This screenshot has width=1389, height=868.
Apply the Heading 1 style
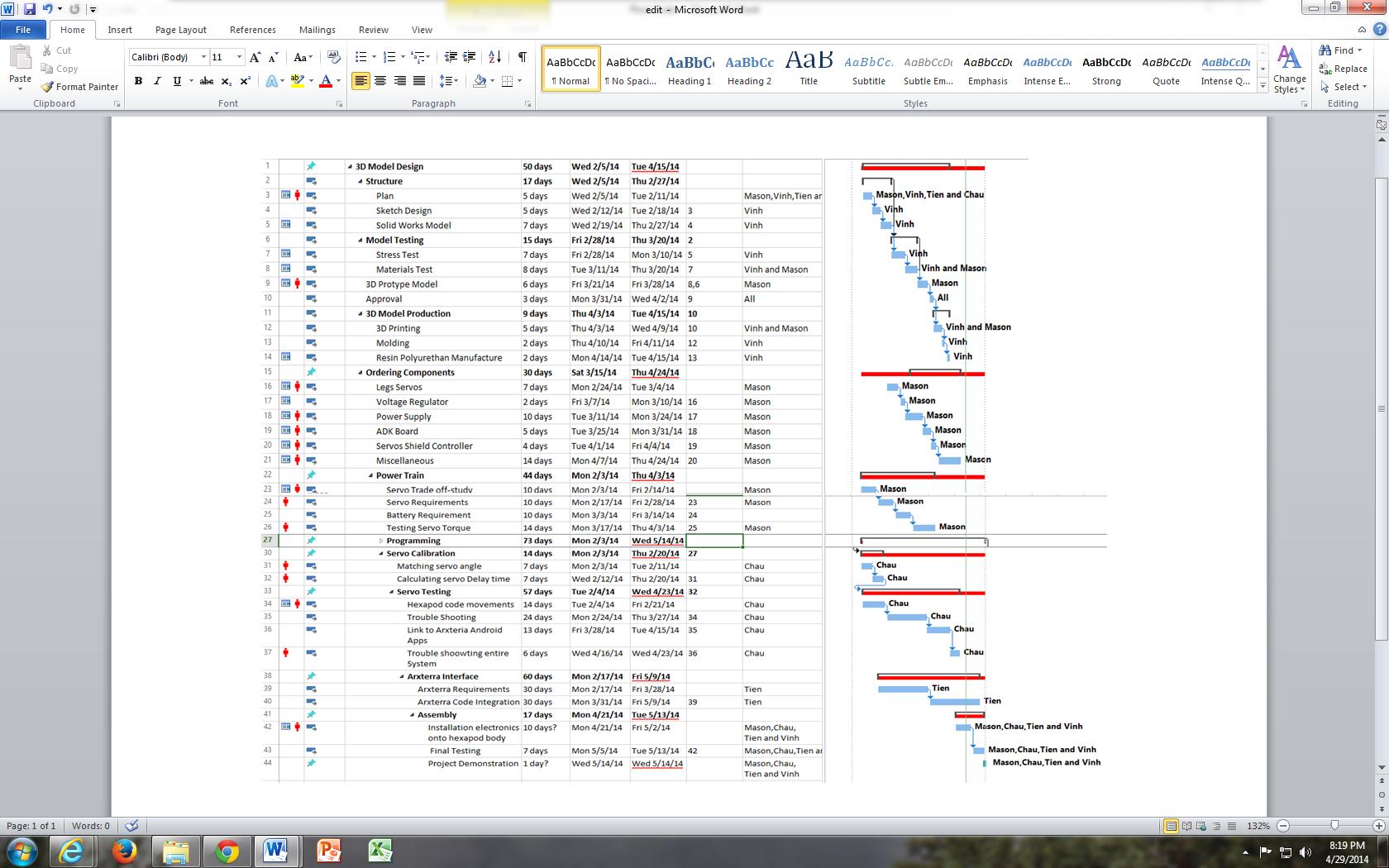(690, 69)
